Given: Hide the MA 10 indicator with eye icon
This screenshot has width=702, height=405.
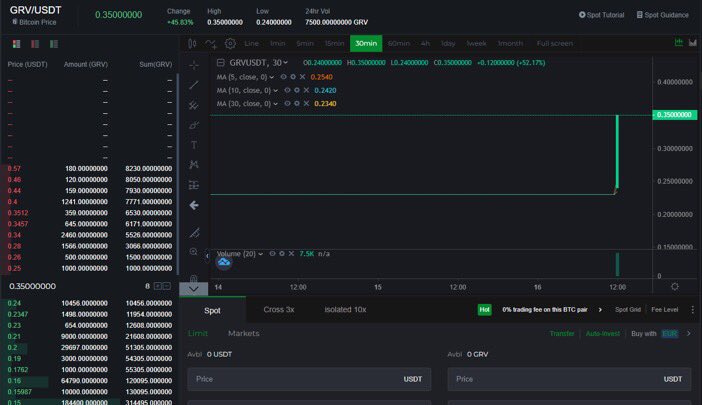Looking at the screenshot, I should pos(287,90).
